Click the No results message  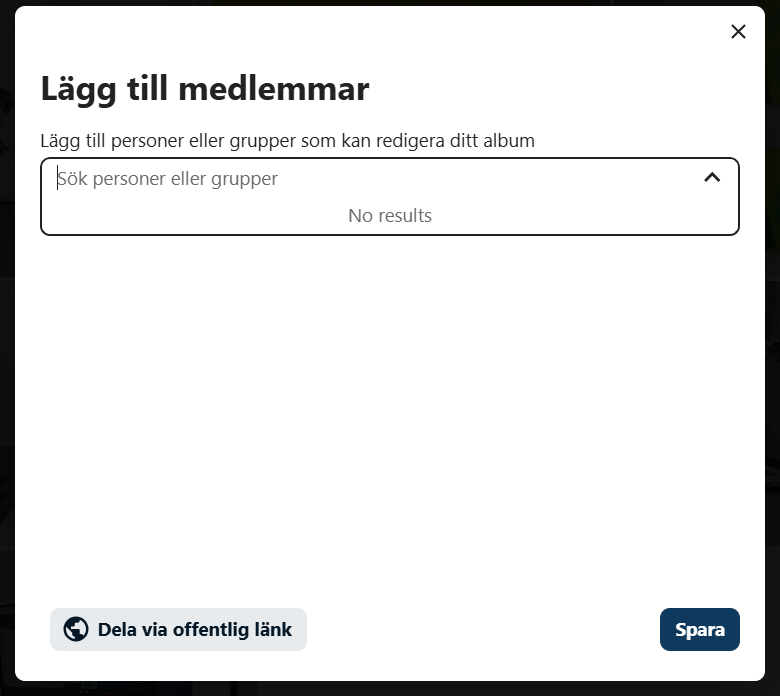(390, 215)
